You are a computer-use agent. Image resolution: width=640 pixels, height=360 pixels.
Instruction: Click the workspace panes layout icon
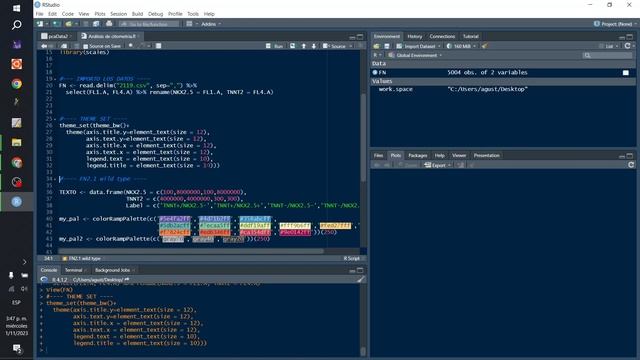pos(189,24)
